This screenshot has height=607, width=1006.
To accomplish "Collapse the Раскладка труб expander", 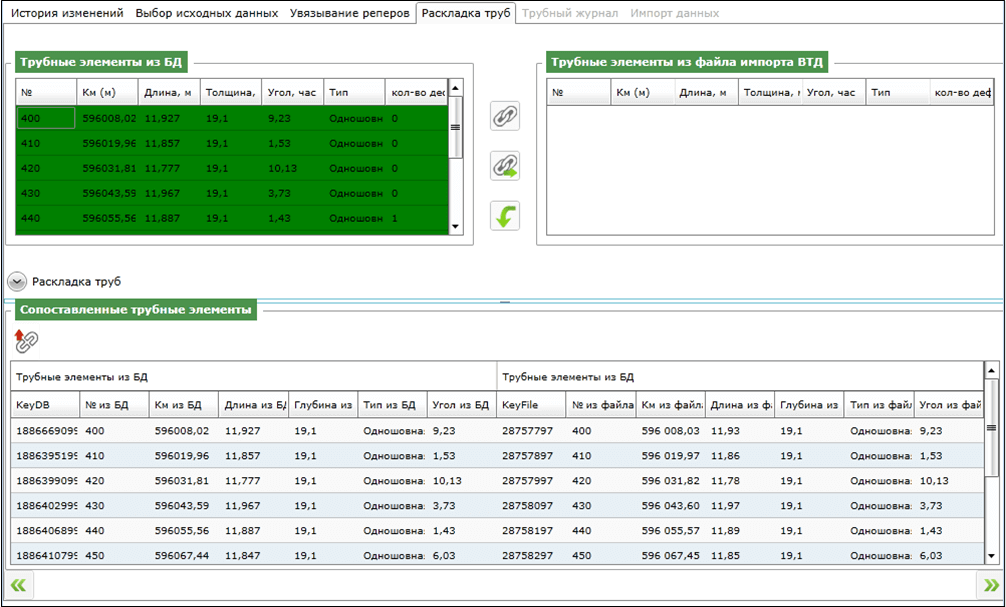I will click(17, 282).
